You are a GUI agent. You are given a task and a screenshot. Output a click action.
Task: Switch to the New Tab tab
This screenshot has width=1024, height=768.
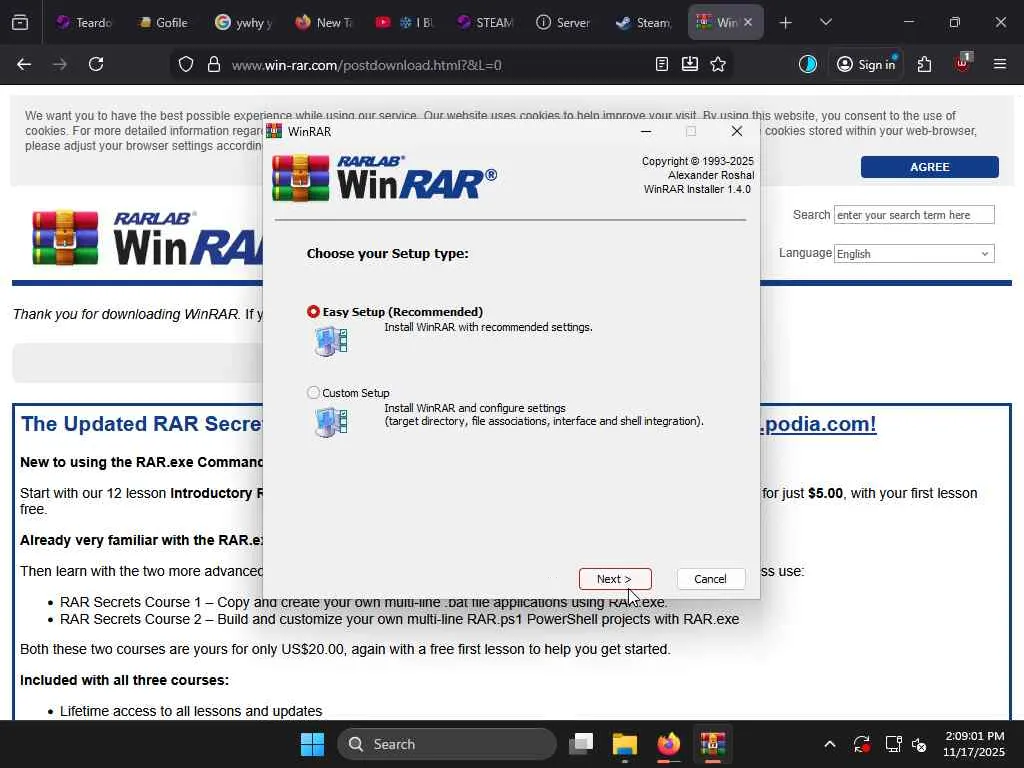point(323,23)
